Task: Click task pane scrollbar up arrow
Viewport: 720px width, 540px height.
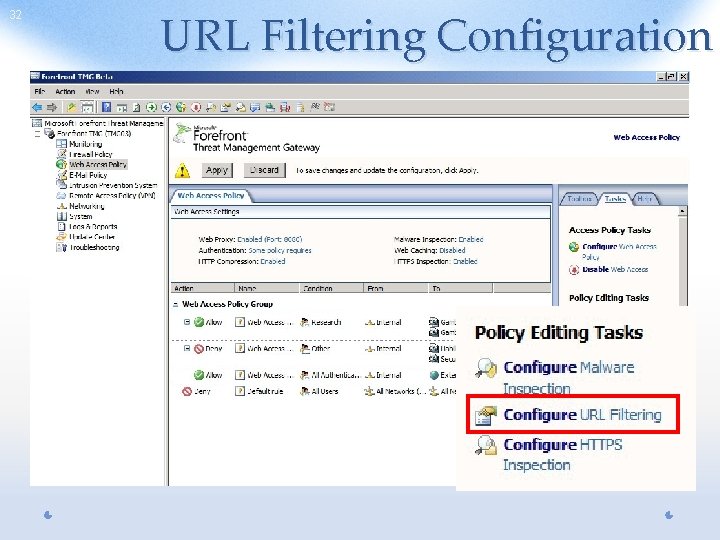Action: pos(682,211)
